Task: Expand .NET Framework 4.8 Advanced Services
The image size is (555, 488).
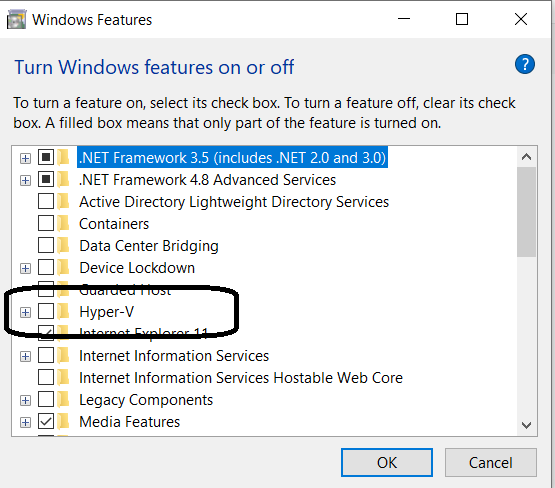Action: pyautogui.click(x=25, y=180)
